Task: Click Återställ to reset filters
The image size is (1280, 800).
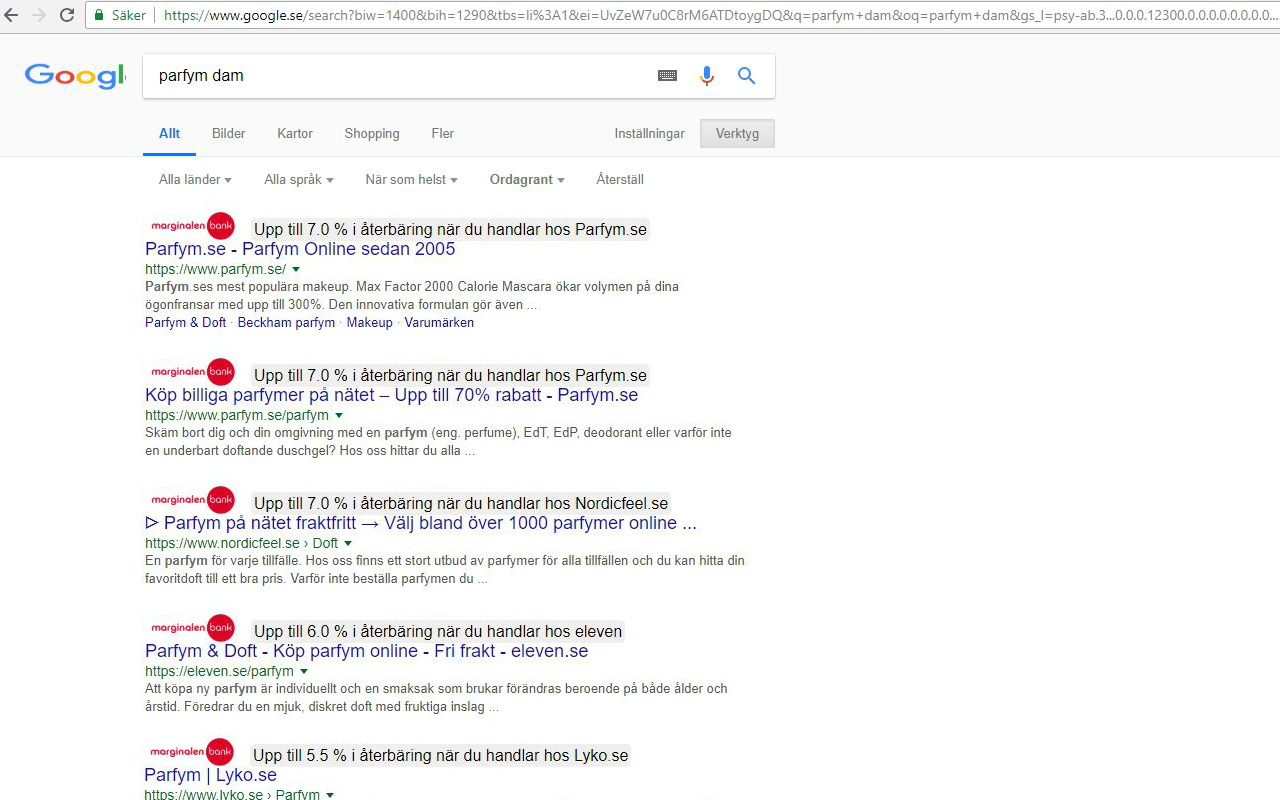Action: (620, 180)
